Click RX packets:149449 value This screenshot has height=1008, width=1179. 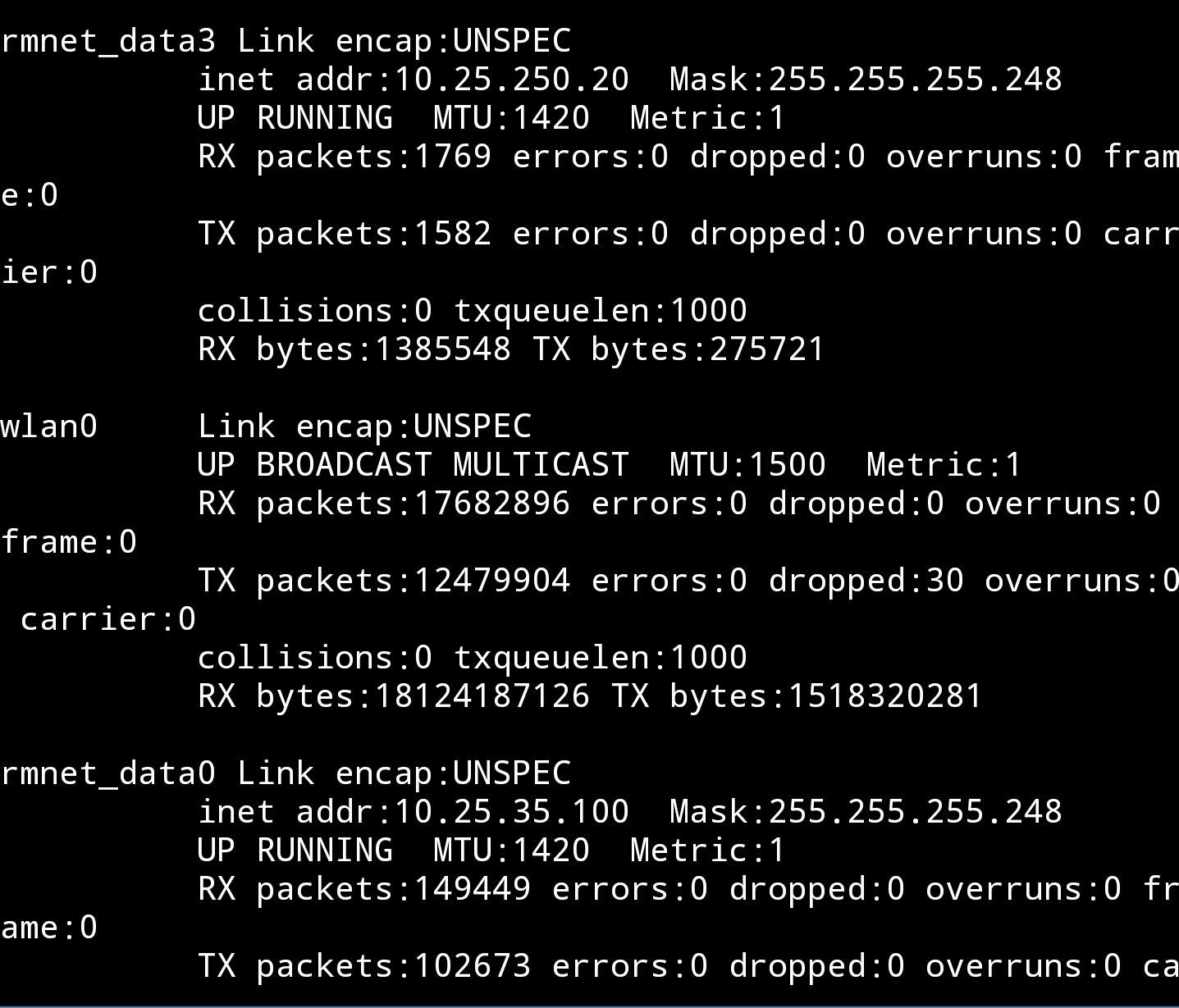(x=364, y=889)
